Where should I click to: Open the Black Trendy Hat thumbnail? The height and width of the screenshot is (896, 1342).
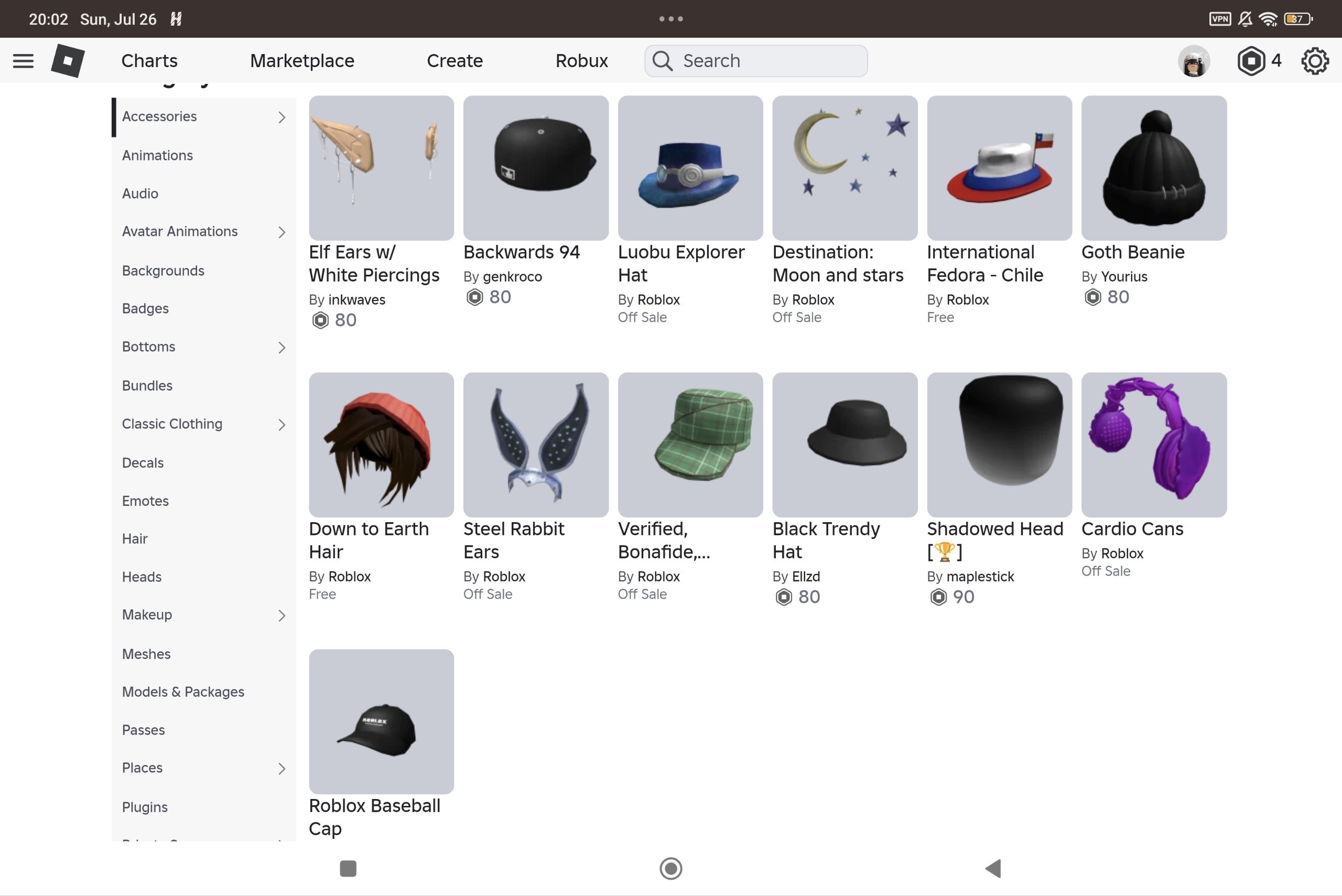pos(845,445)
